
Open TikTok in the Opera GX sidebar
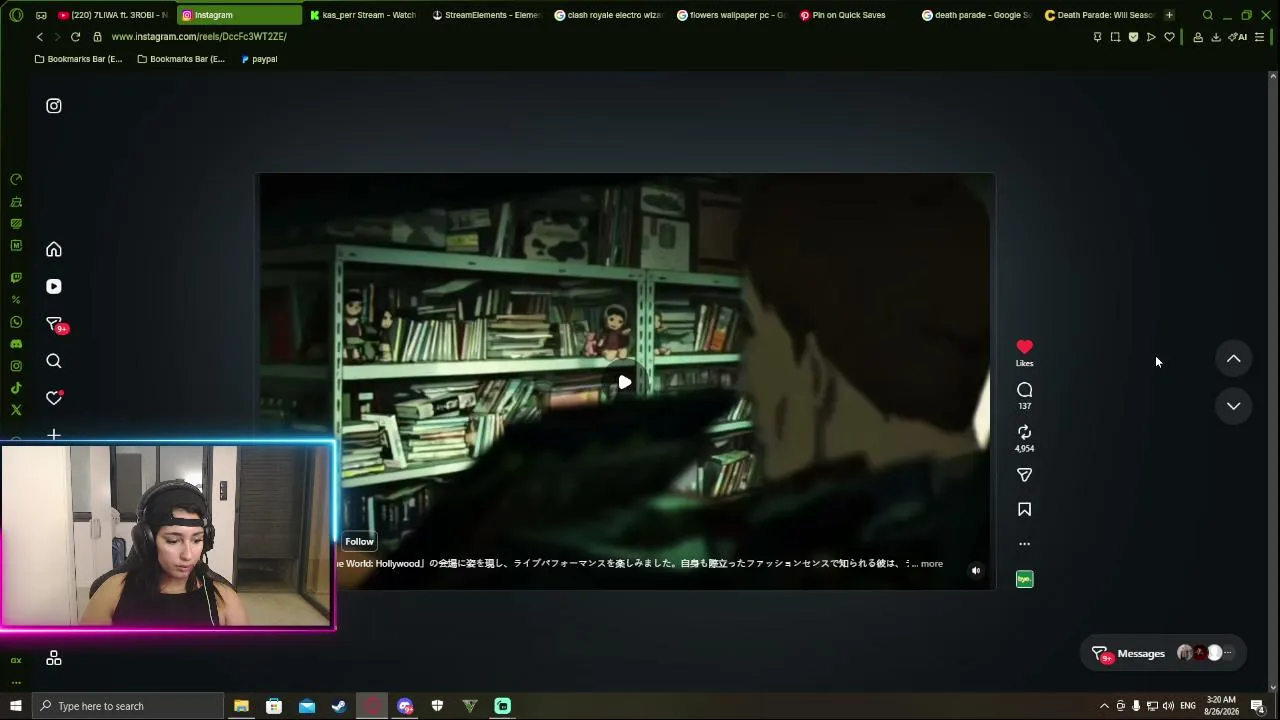(x=16, y=388)
